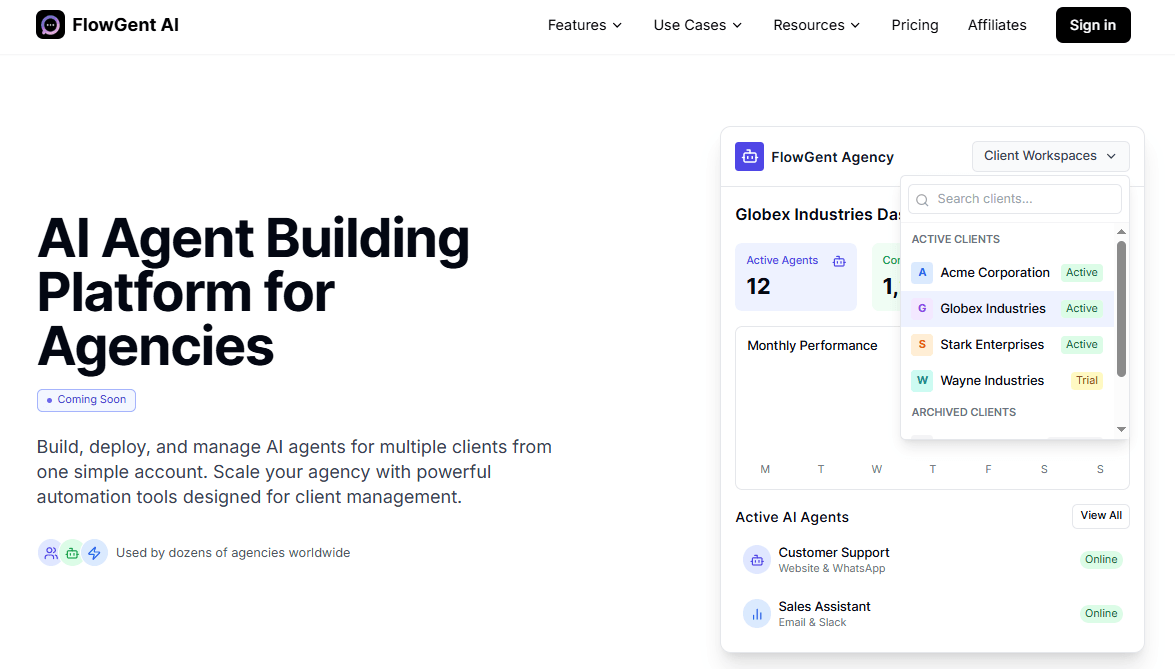Click the Customer Support agent robot icon
Image resolution: width=1175 pixels, height=669 pixels.
[x=755, y=559]
